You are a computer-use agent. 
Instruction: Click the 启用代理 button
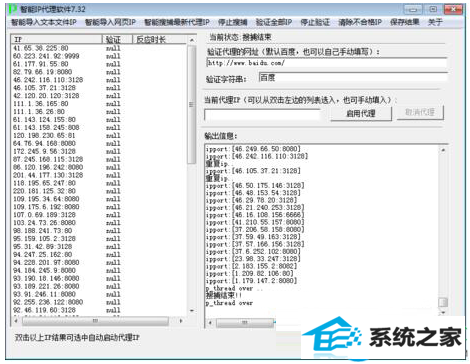pyautogui.click(x=361, y=114)
